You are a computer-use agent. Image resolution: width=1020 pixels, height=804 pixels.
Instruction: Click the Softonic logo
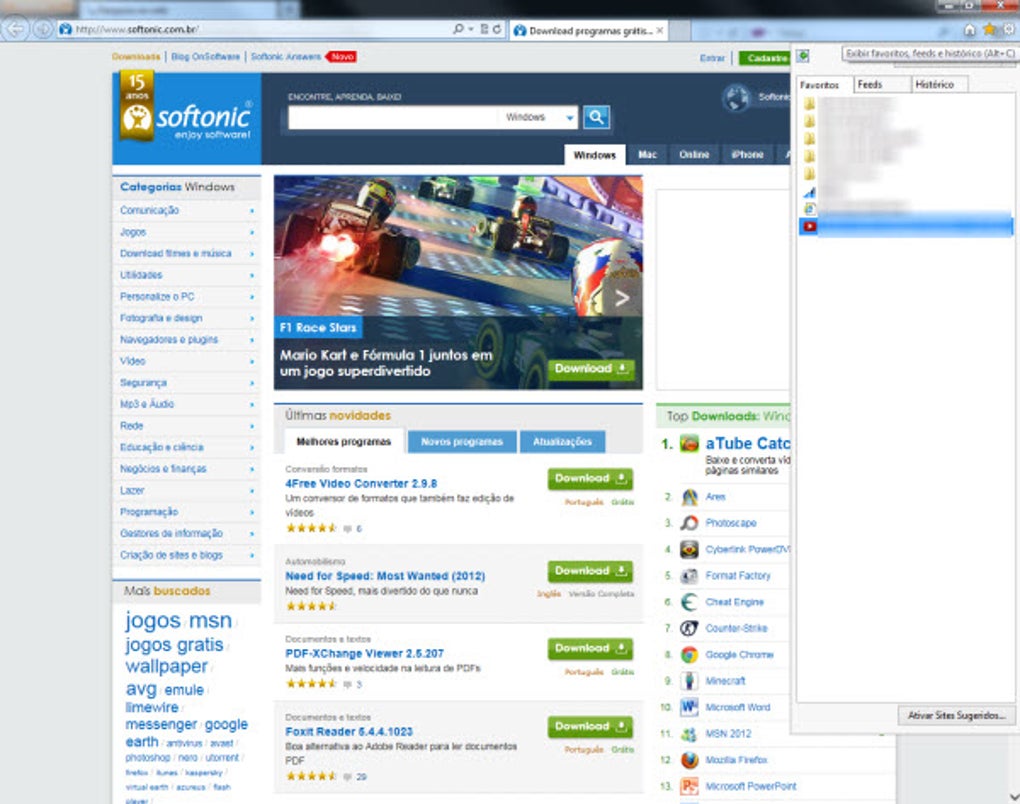tap(187, 118)
